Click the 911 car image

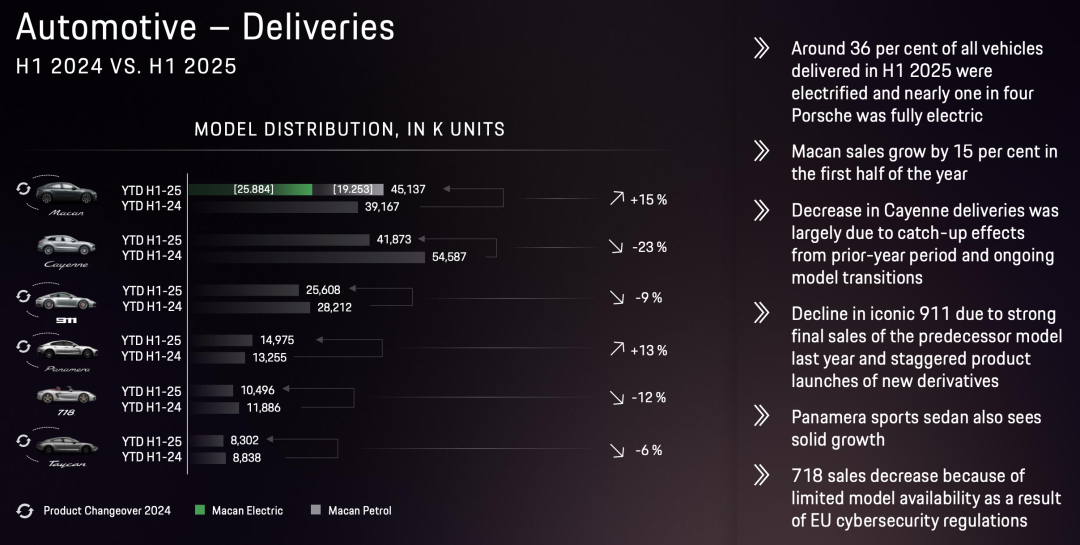(66, 298)
